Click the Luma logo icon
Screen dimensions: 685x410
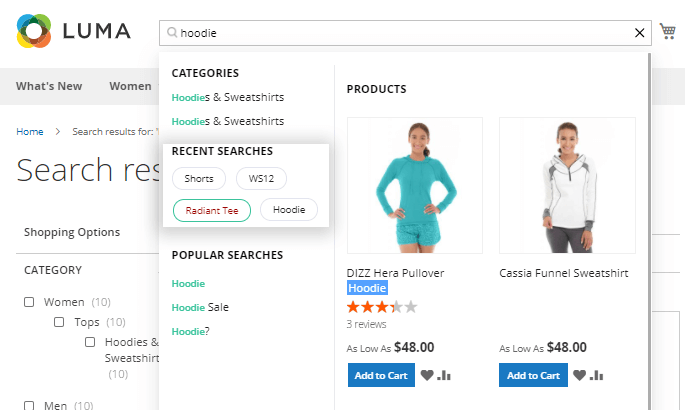pyautogui.click(x=34, y=31)
